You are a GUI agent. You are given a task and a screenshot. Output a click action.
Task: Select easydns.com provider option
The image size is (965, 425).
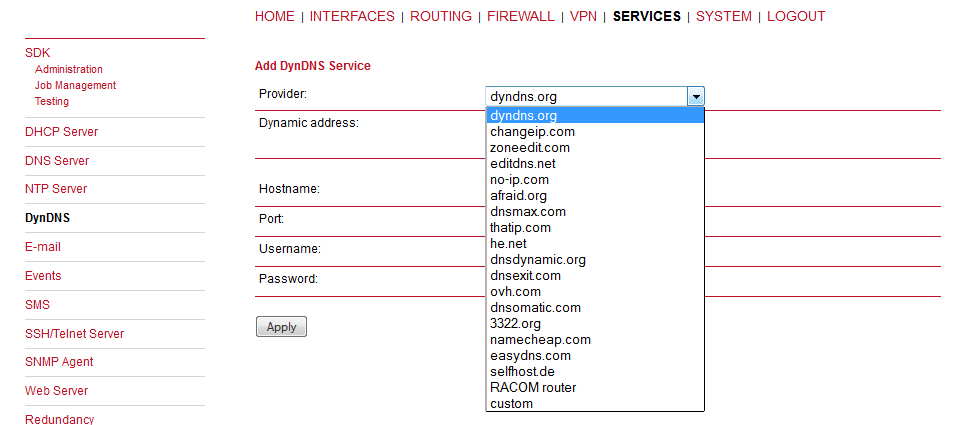(595, 355)
